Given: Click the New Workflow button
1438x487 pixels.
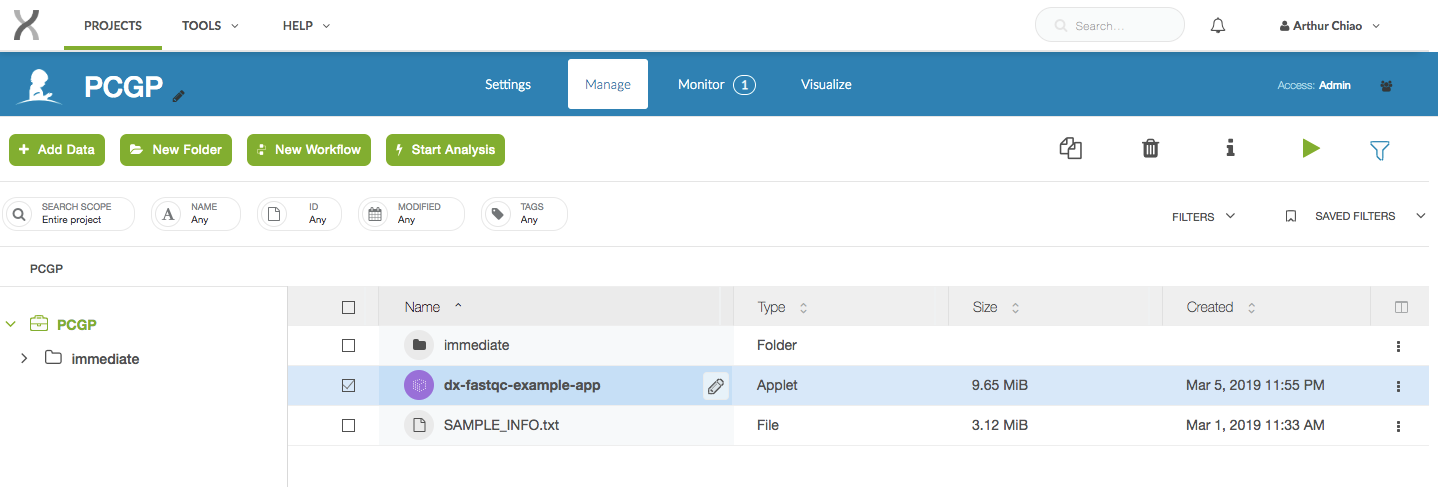Looking at the screenshot, I should [x=309, y=150].
